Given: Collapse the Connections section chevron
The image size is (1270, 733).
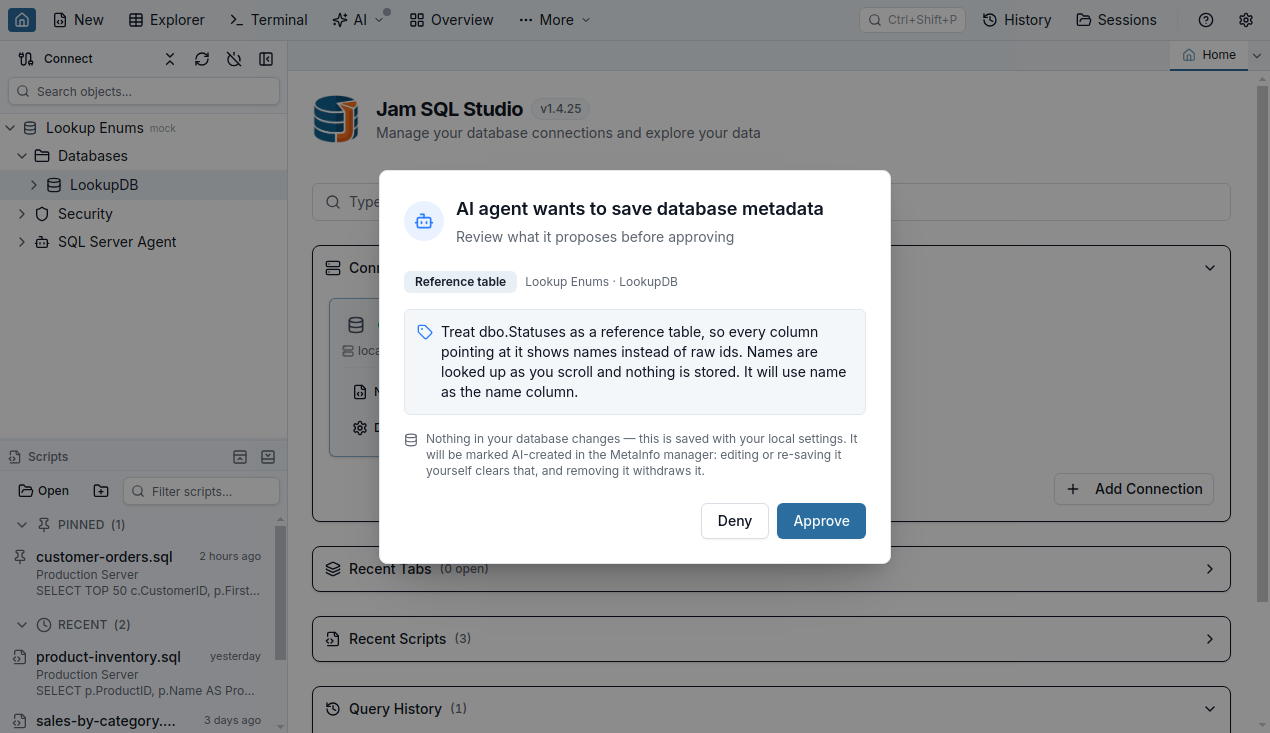Looking at the screenshot, I should [1210, 268].
